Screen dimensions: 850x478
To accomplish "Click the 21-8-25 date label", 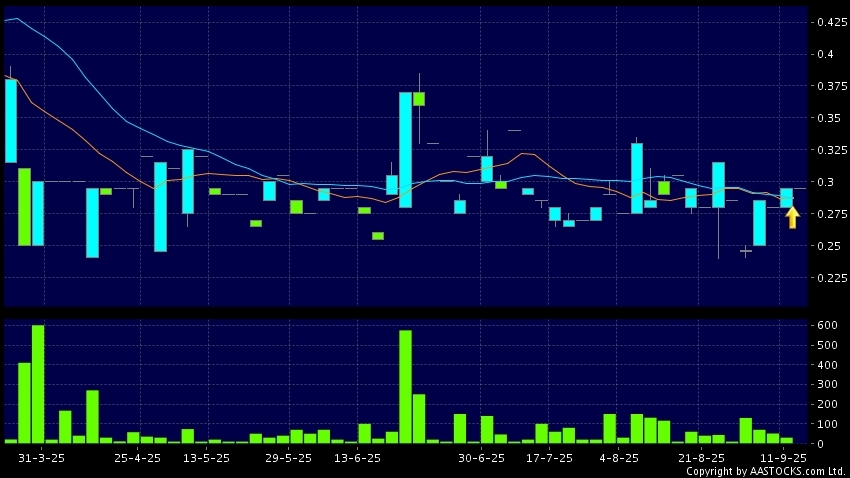I will 701,458.
